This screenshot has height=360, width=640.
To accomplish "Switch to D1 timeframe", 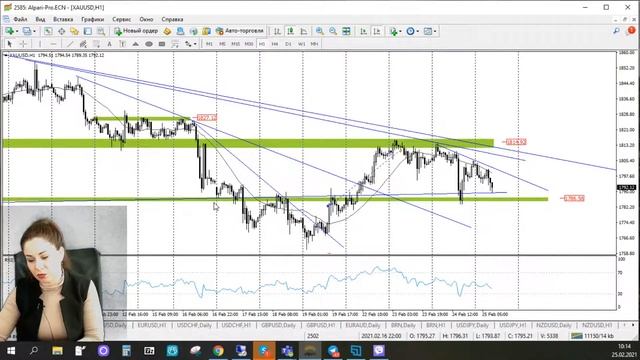I will pos(288,44).
